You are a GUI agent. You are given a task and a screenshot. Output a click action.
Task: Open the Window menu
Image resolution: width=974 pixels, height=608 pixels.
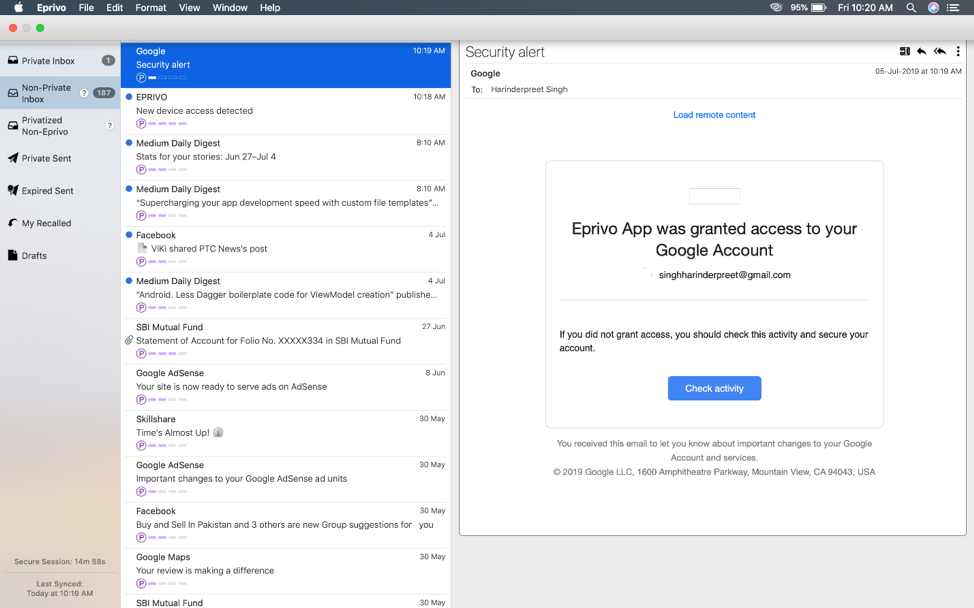click(230, 7)
